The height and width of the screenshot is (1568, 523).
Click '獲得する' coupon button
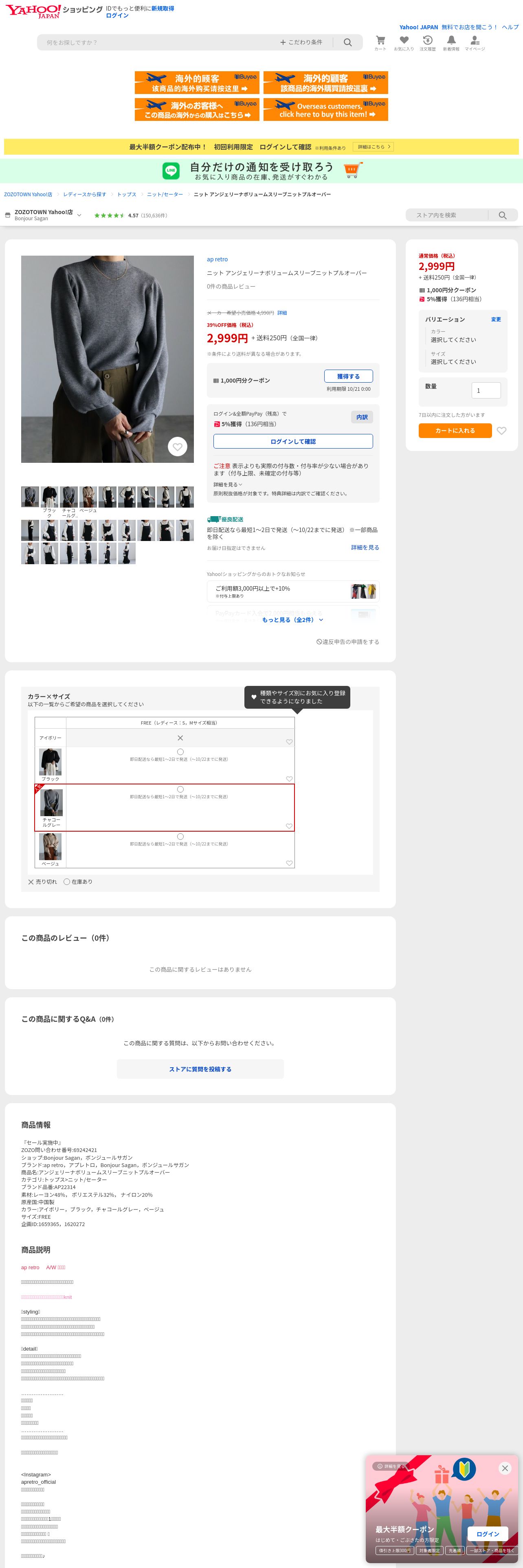tap(348, 376)
